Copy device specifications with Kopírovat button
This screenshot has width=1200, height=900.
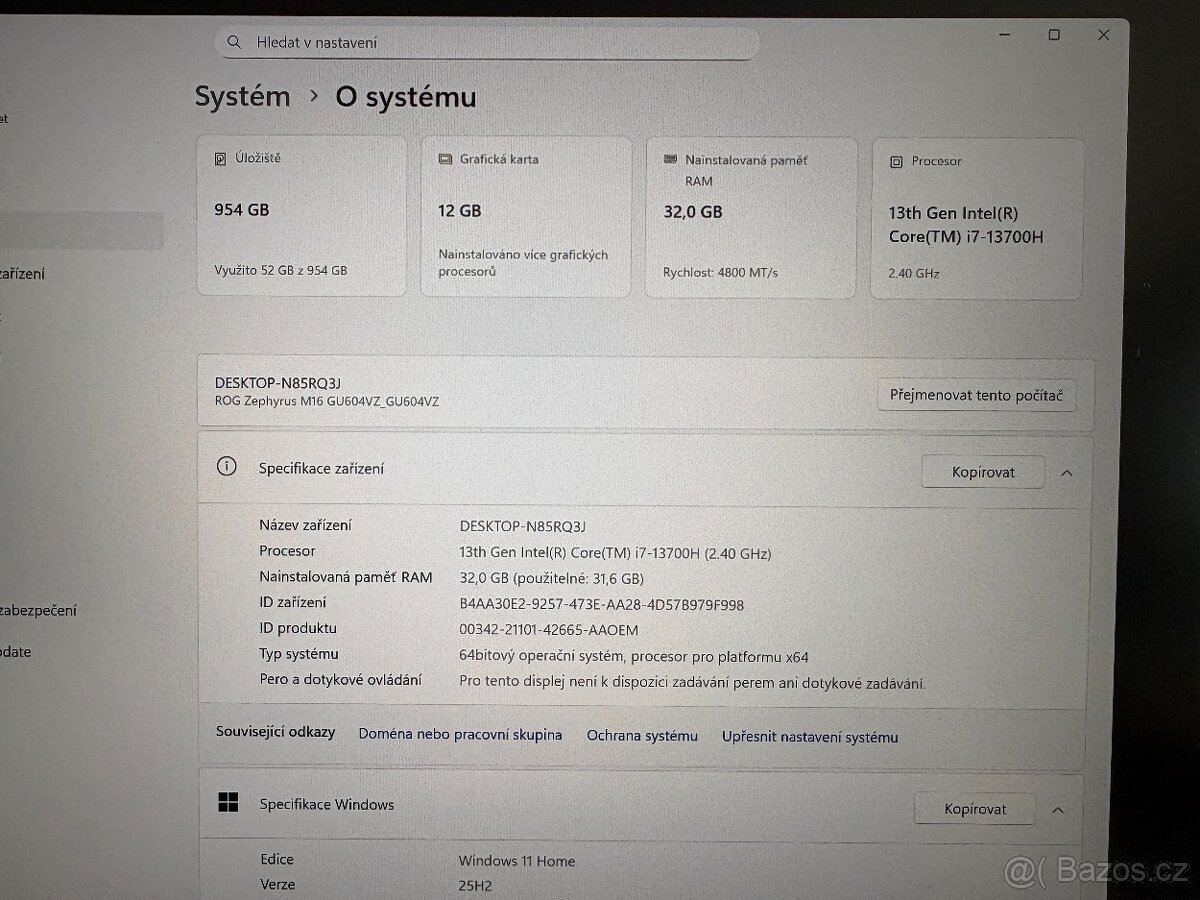coord(982,471)
